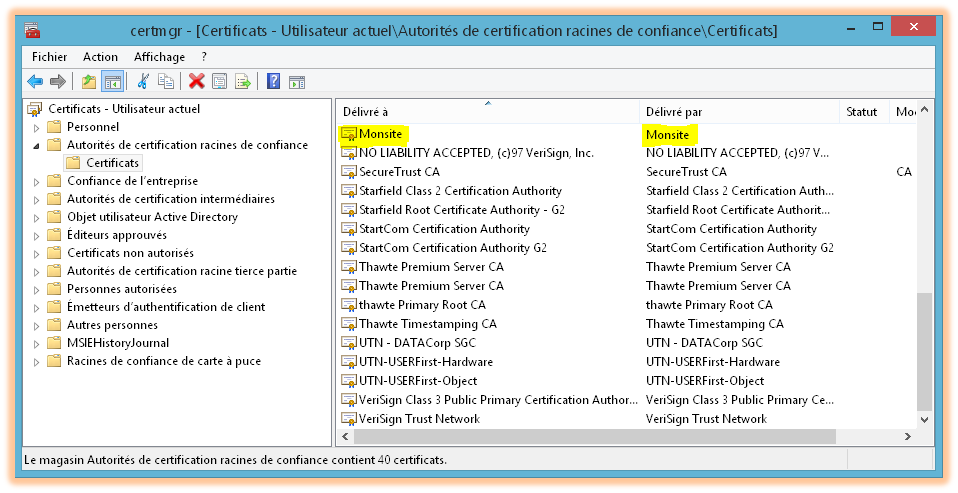Open the Affichage menu
Screen dimensions: 958x493
tap(159, 57)
